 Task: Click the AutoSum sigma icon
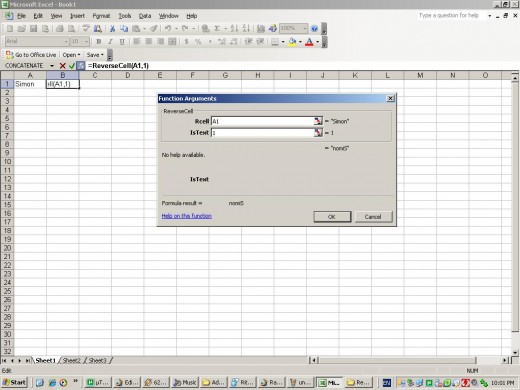tap(217, 29)
